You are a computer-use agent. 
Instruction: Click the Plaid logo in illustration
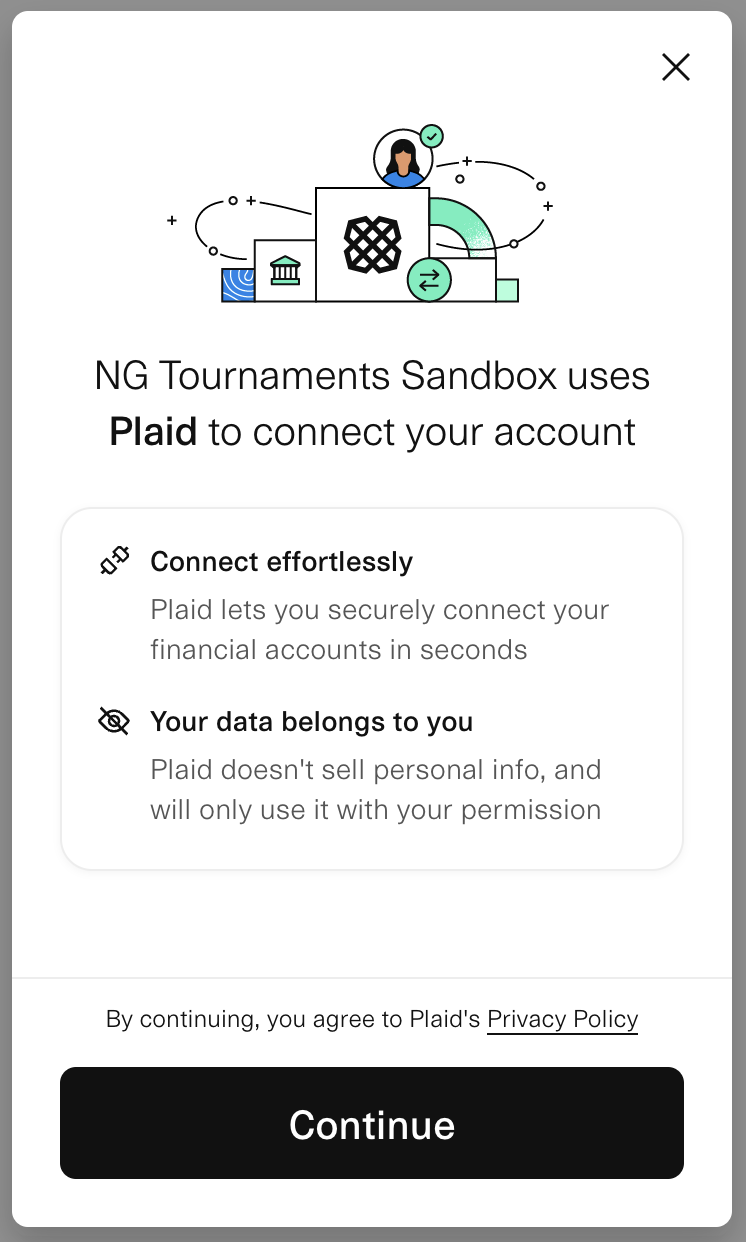pos(373,245)
